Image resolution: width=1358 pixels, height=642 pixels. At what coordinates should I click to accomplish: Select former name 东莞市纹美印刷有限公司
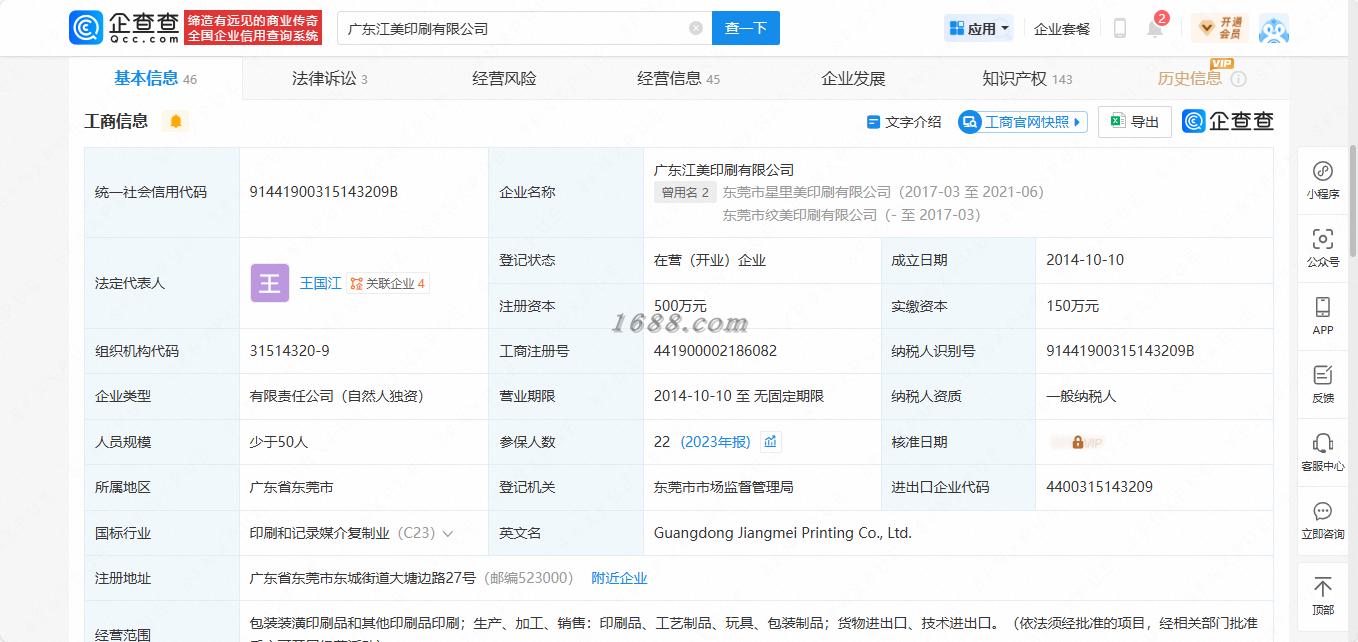(x=800, y=215)
